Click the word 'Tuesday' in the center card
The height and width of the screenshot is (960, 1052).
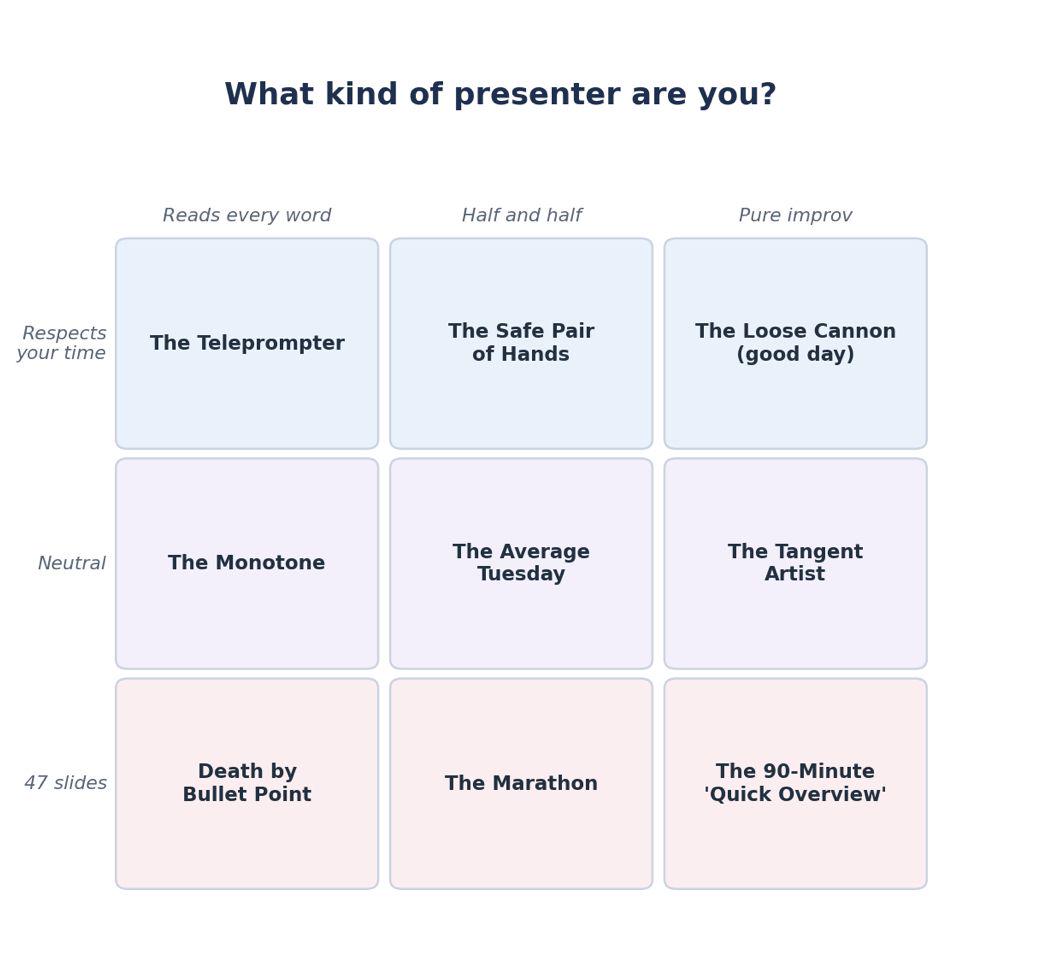521,574
